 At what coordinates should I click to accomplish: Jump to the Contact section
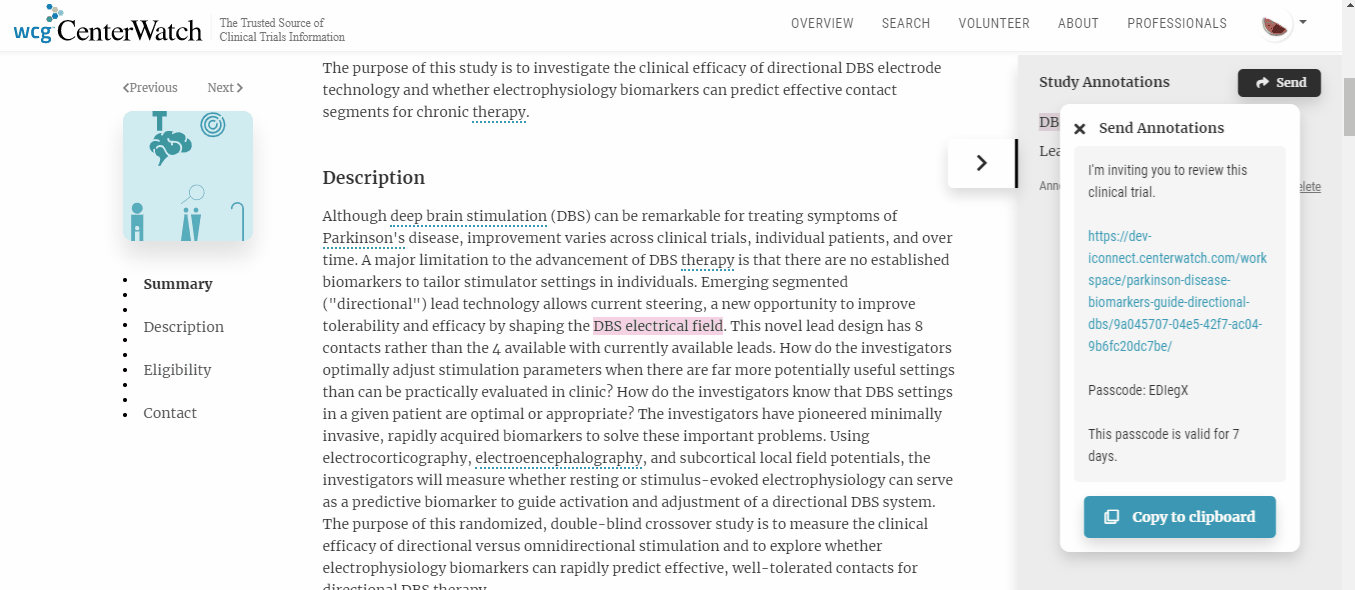coord(170,413)
